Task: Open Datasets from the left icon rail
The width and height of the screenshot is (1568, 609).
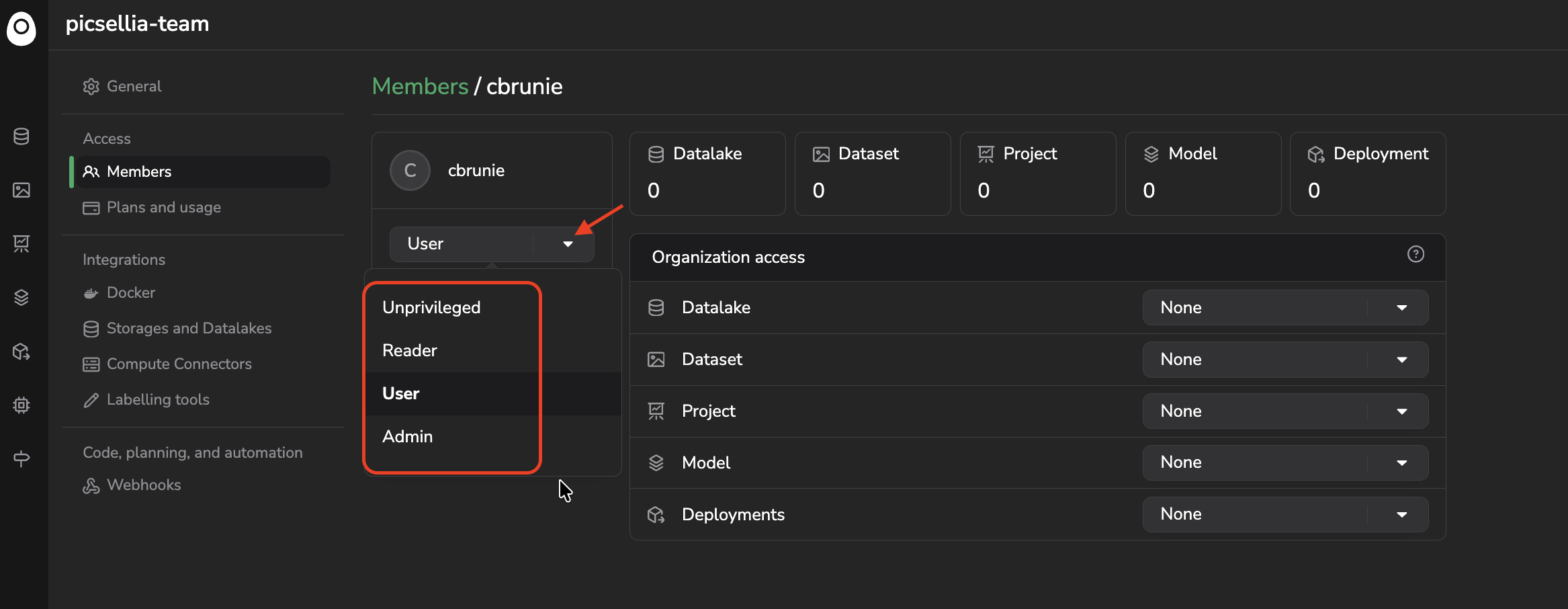Action: [21, 190]
